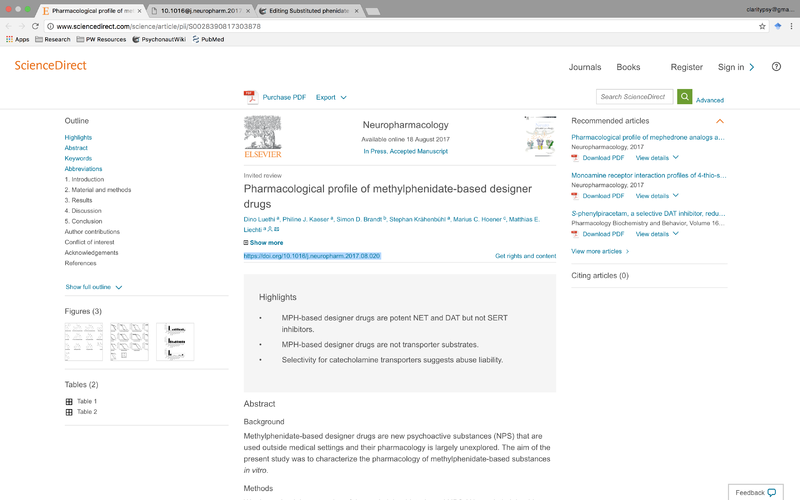The height and width of the screenshot is (500, 800).
Task: Open the Journals menu item
Action: (585, 67)
